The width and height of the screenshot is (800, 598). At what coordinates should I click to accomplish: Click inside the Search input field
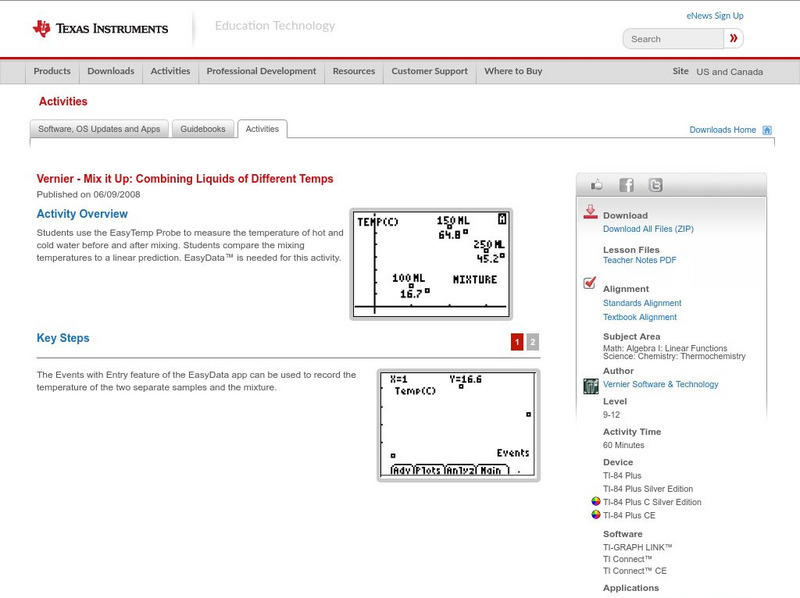[x=673, y=39]
